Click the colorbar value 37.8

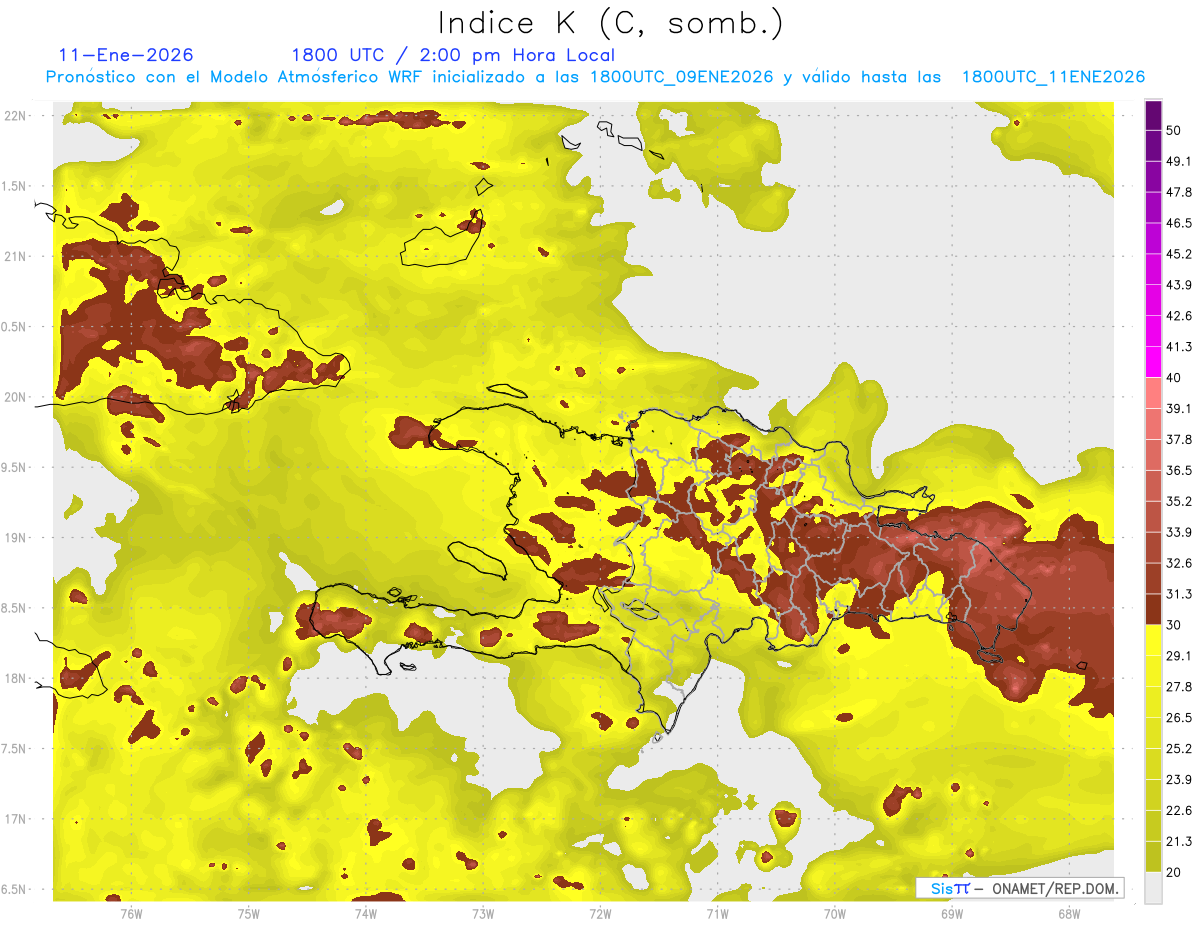[x=1179, y=440]
